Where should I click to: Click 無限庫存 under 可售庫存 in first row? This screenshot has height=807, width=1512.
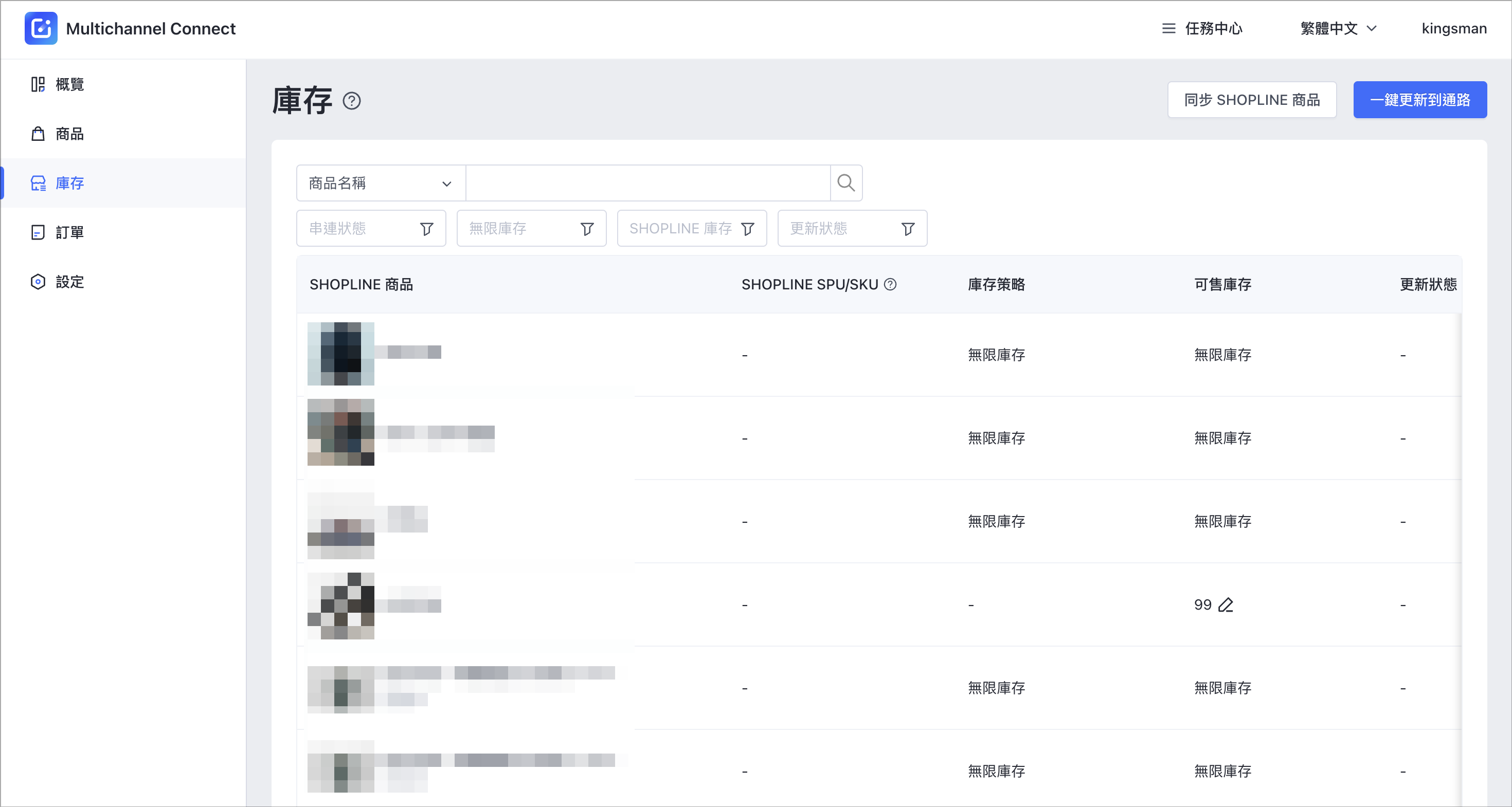(x=1222, y=355)
